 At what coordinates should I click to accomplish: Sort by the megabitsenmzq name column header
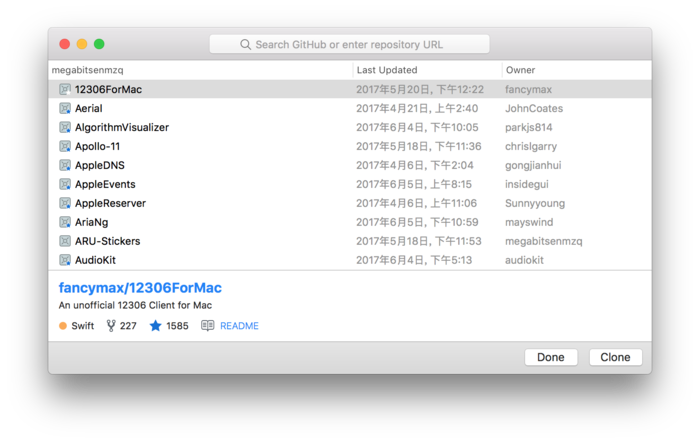(200, 70)
